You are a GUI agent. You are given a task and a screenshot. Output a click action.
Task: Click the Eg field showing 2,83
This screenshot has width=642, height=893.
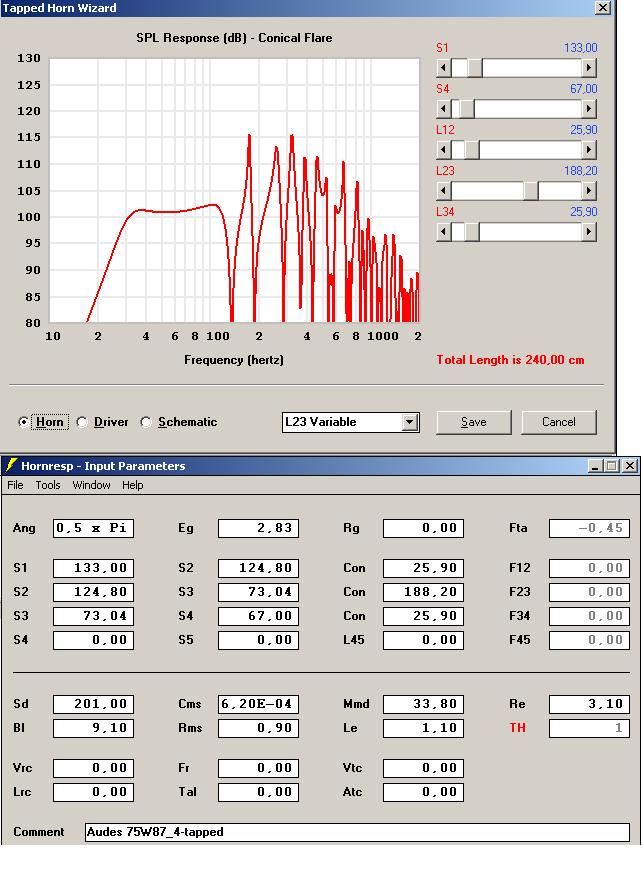pos(258,528)
